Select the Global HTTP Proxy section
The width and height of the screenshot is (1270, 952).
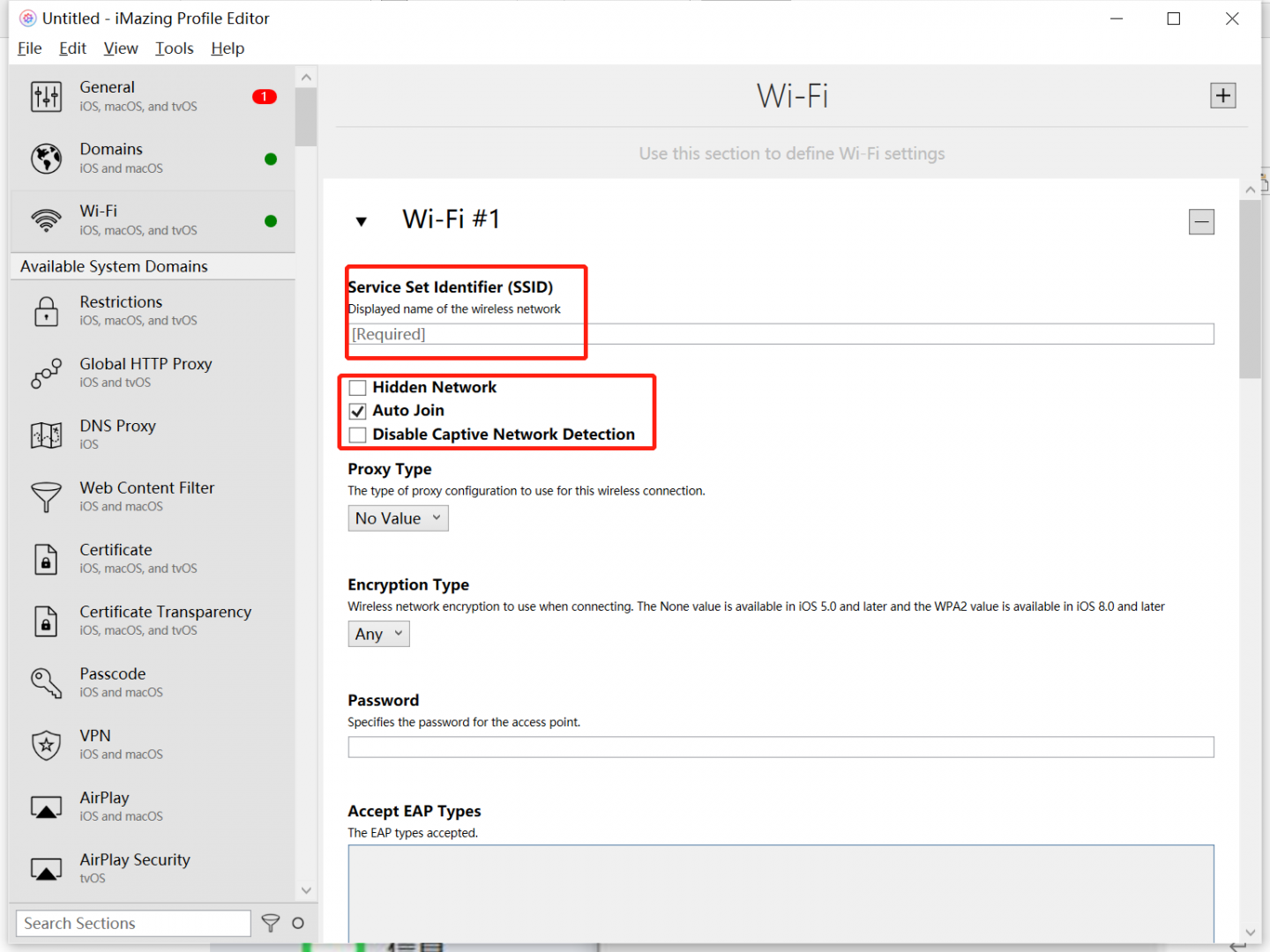coord(153,373)
